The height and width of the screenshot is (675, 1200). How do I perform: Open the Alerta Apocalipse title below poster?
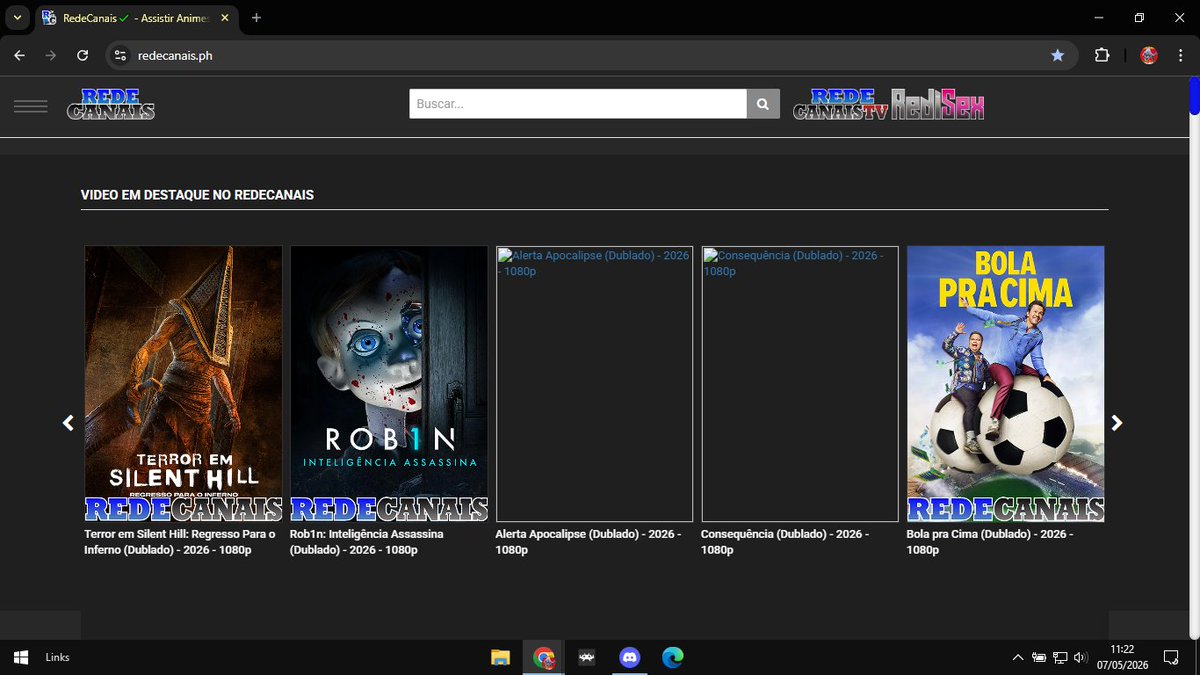pos(588,542)
